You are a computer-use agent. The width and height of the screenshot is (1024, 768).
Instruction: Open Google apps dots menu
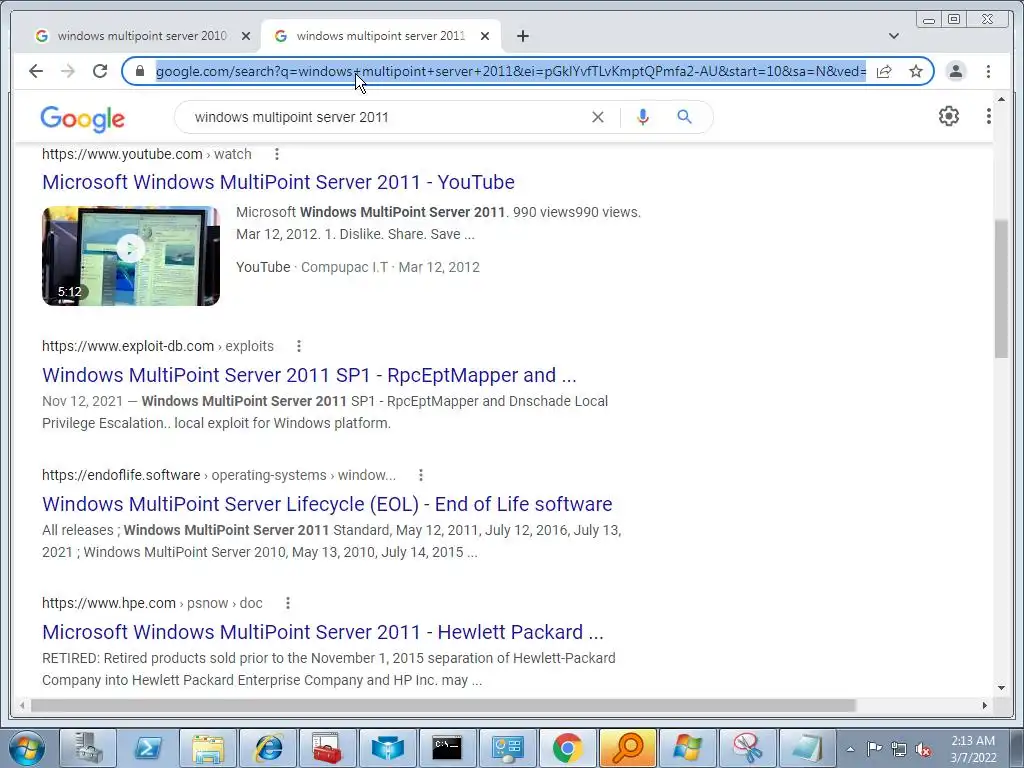(x=988, y=116)
